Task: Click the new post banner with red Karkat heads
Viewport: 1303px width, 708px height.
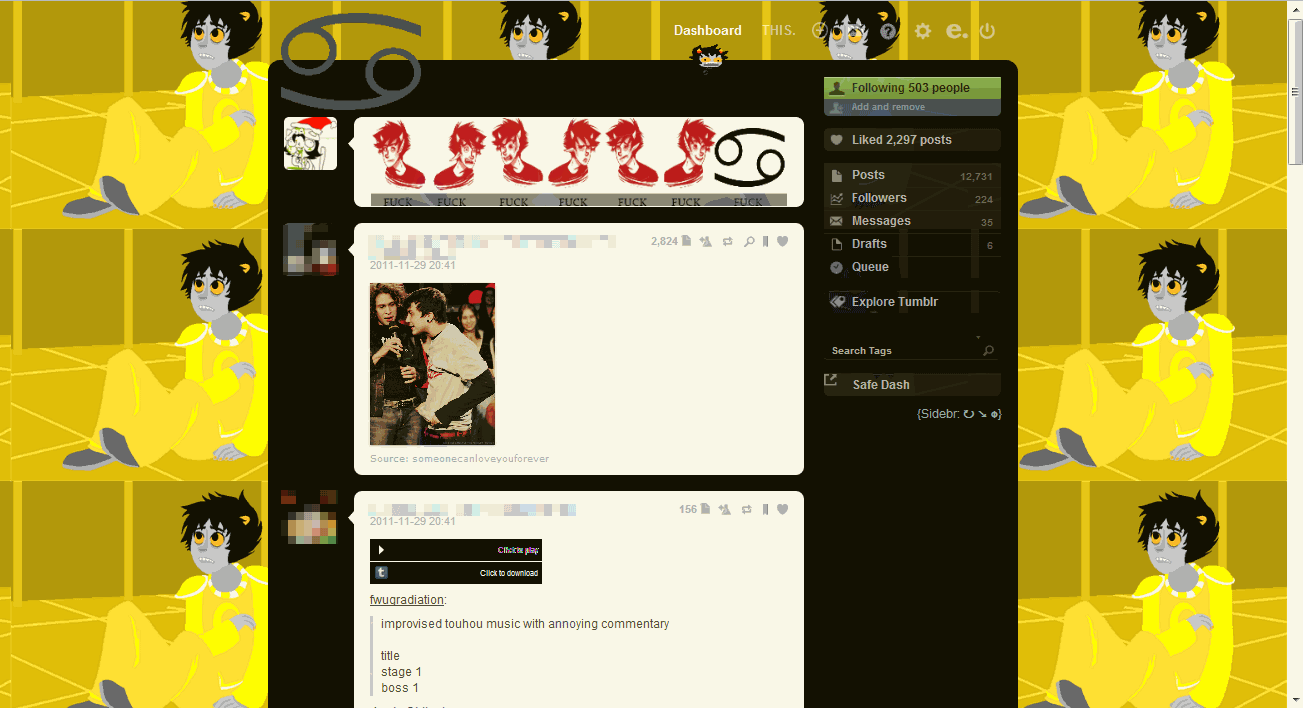Action: coord(579,162)
